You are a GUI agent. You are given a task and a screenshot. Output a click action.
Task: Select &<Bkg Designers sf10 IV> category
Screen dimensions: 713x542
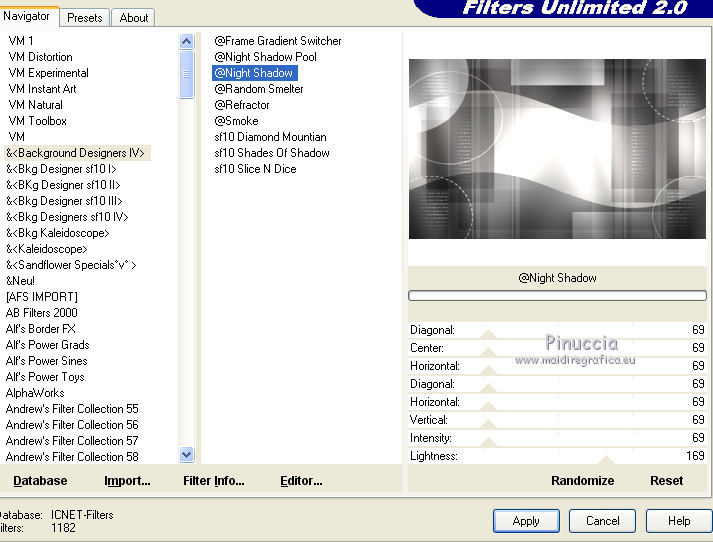click(67, 216)
